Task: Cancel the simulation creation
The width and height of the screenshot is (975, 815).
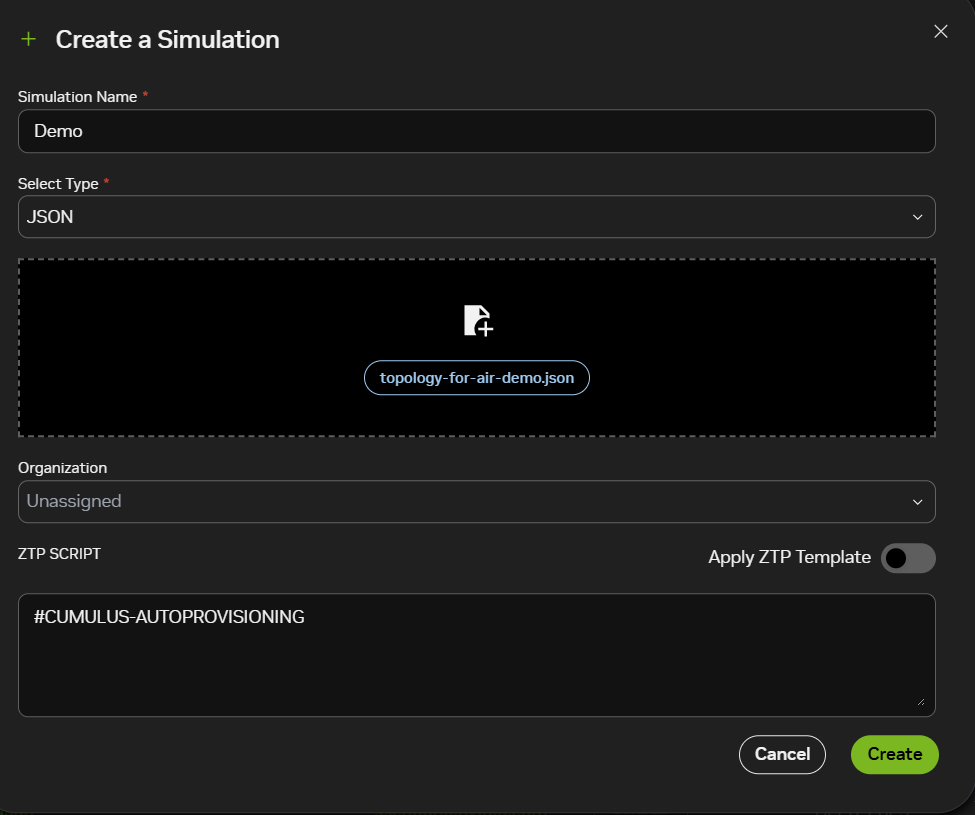Action: (x=782, y=754)
